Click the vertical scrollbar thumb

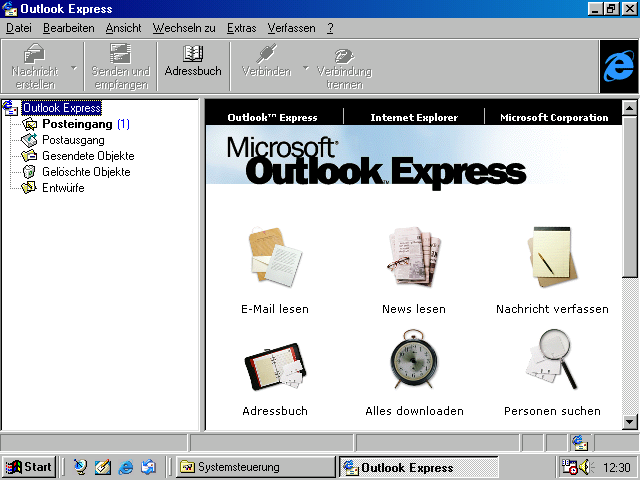[629, 197]
